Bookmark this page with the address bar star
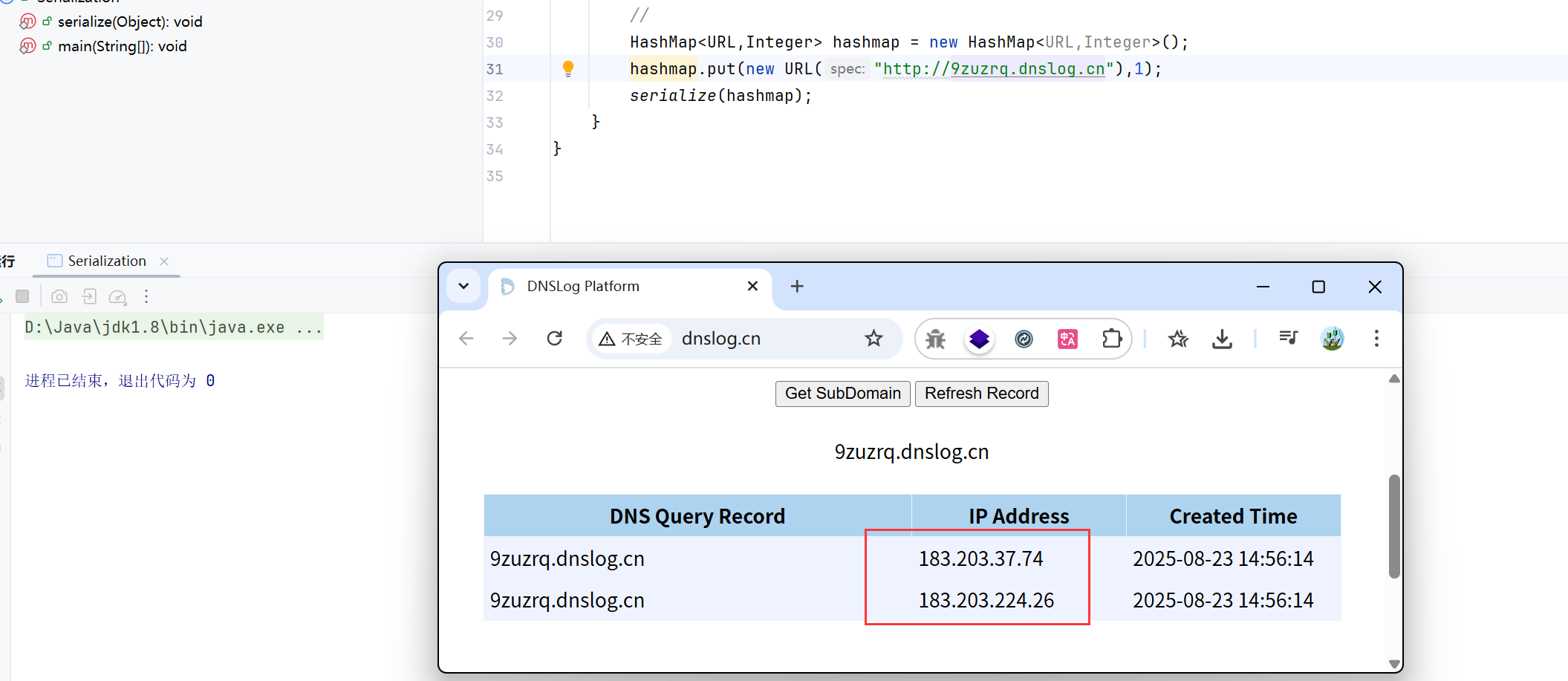Viewport: 1568px width, 681px height. pos(874,339)
